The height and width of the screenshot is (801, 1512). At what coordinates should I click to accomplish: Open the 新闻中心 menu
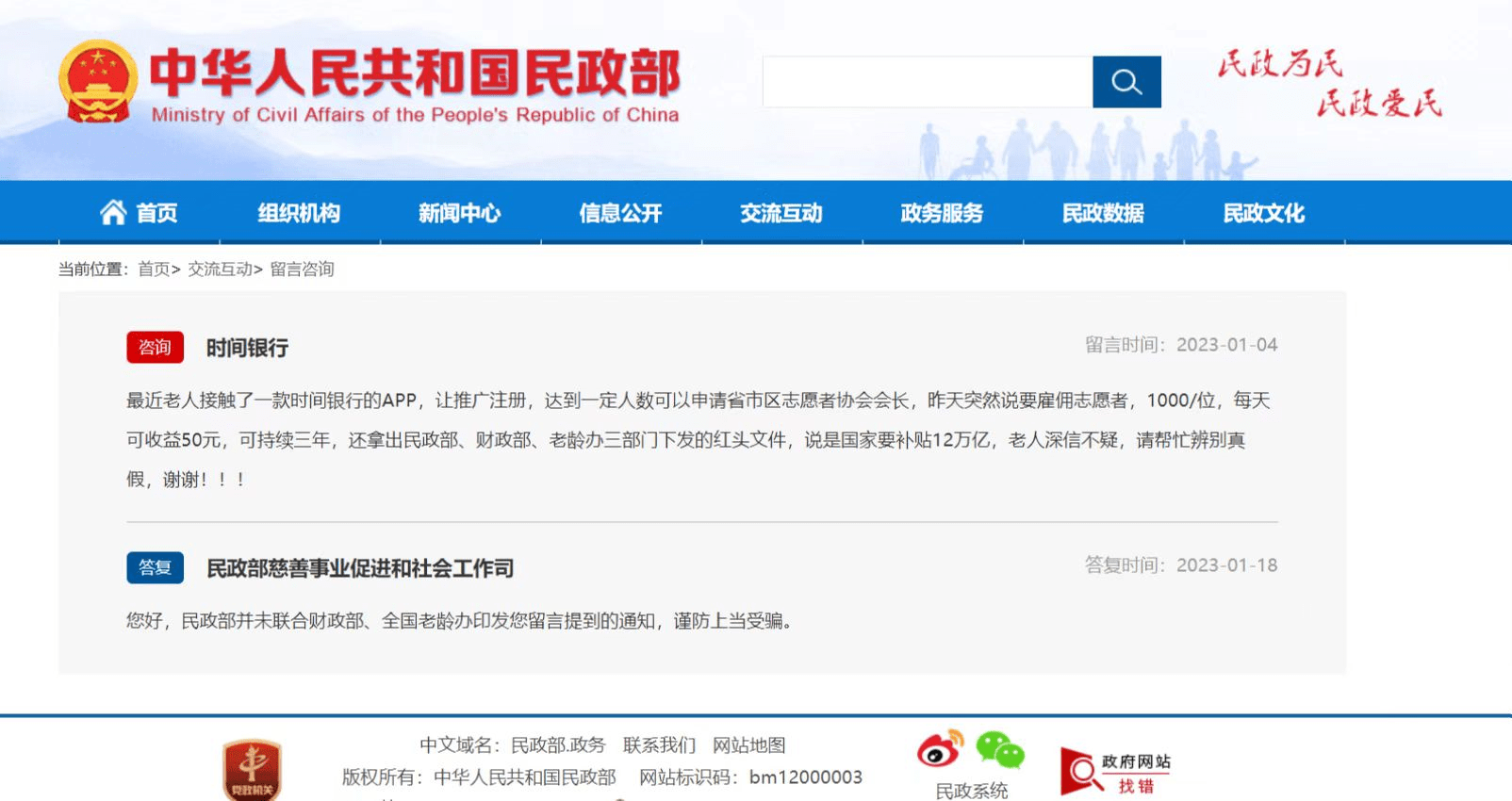(x=459, y=213)
